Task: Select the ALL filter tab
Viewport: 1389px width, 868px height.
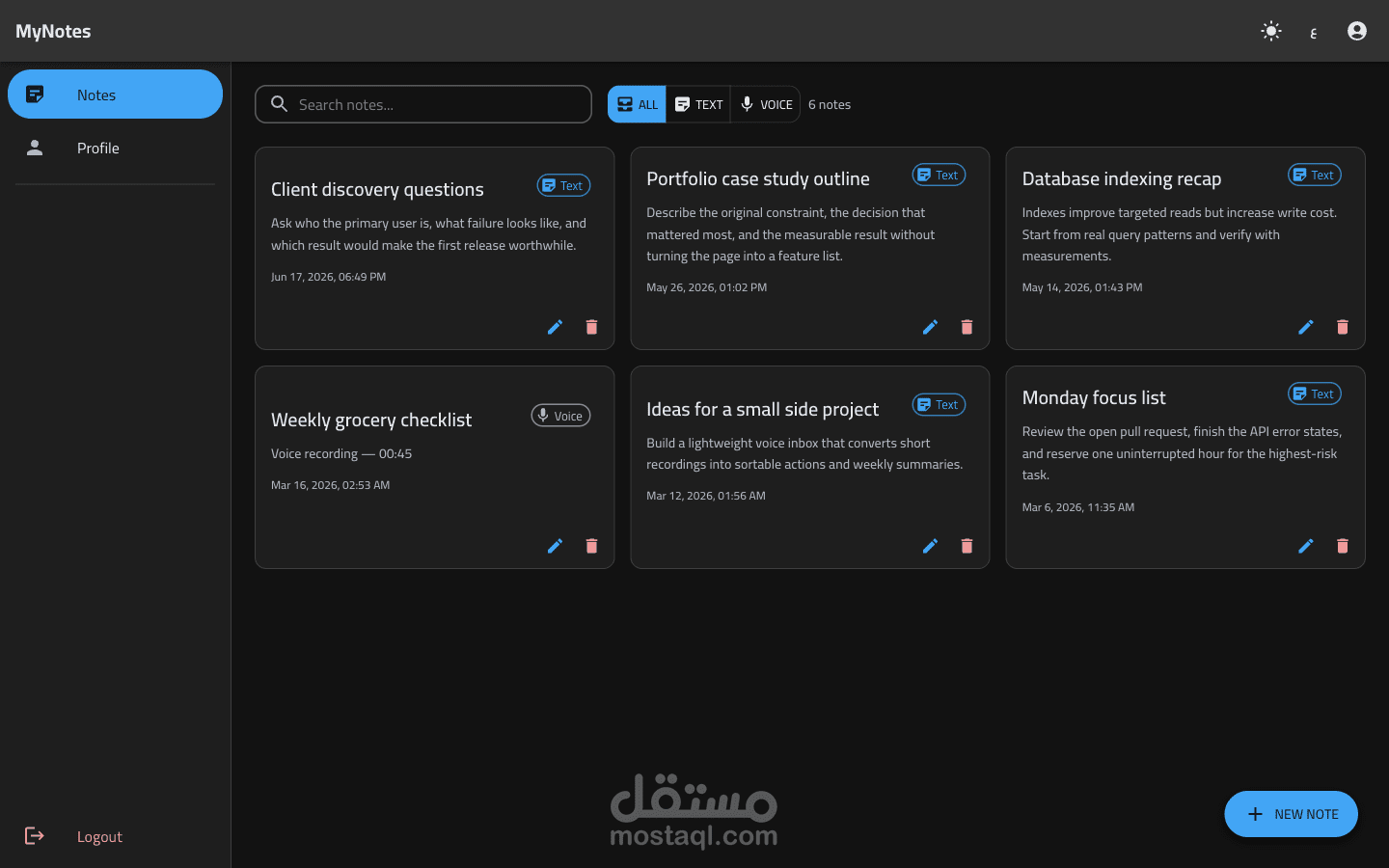Action: (x=637, y=104)
